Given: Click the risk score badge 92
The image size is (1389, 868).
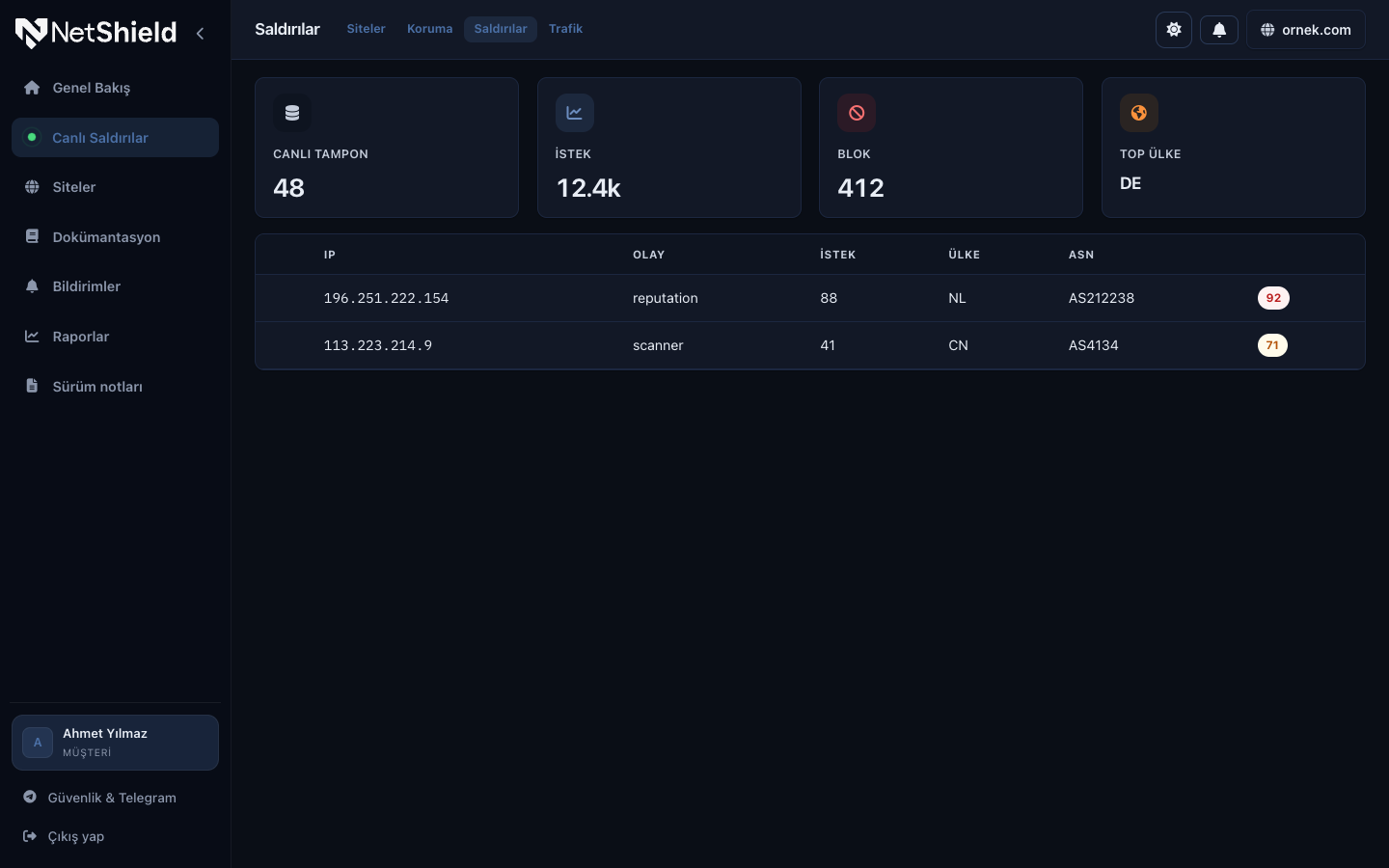Looking at the screenshot, I should coord(1273,298).
